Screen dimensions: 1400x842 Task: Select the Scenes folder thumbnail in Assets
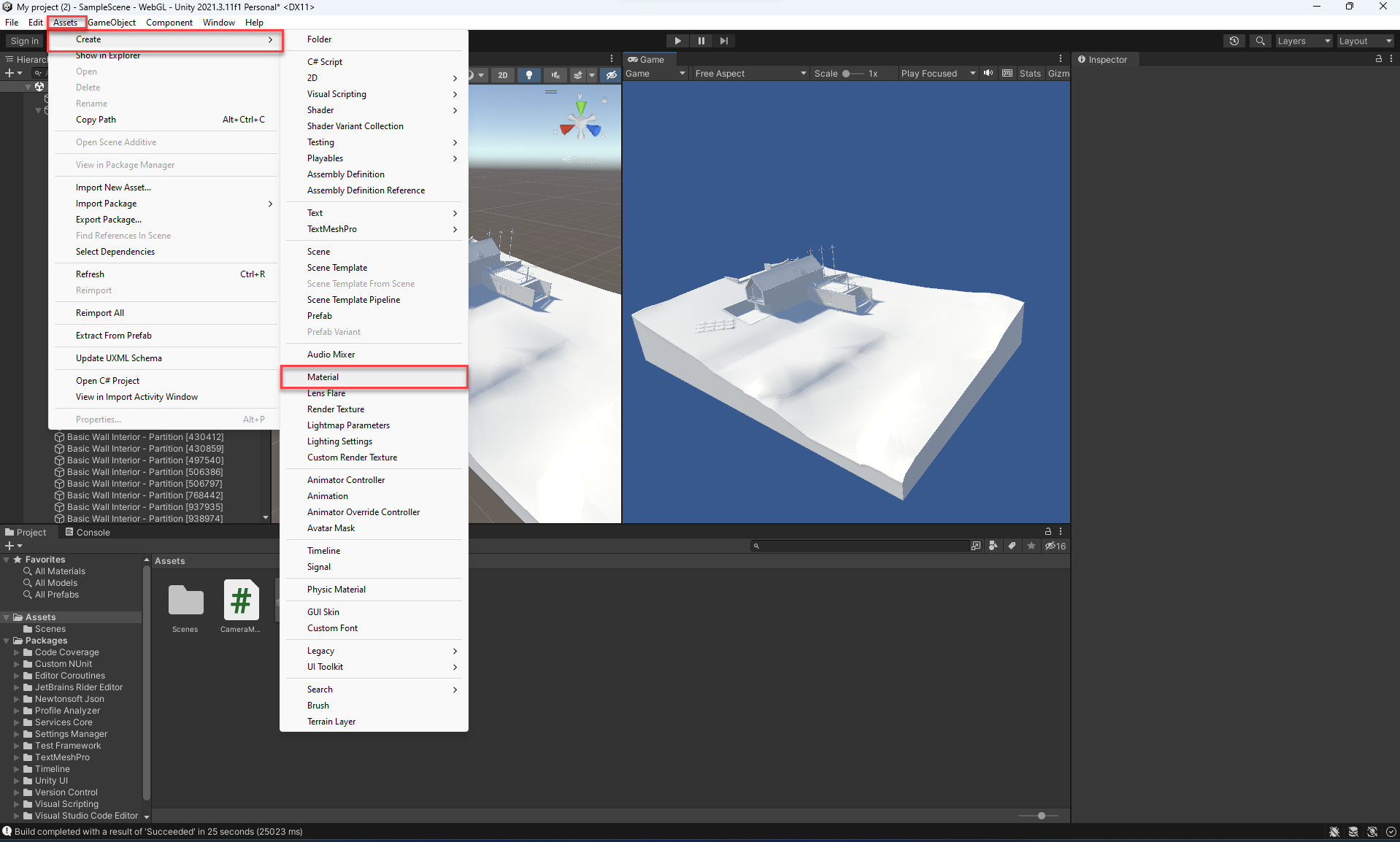coord(185,600)
